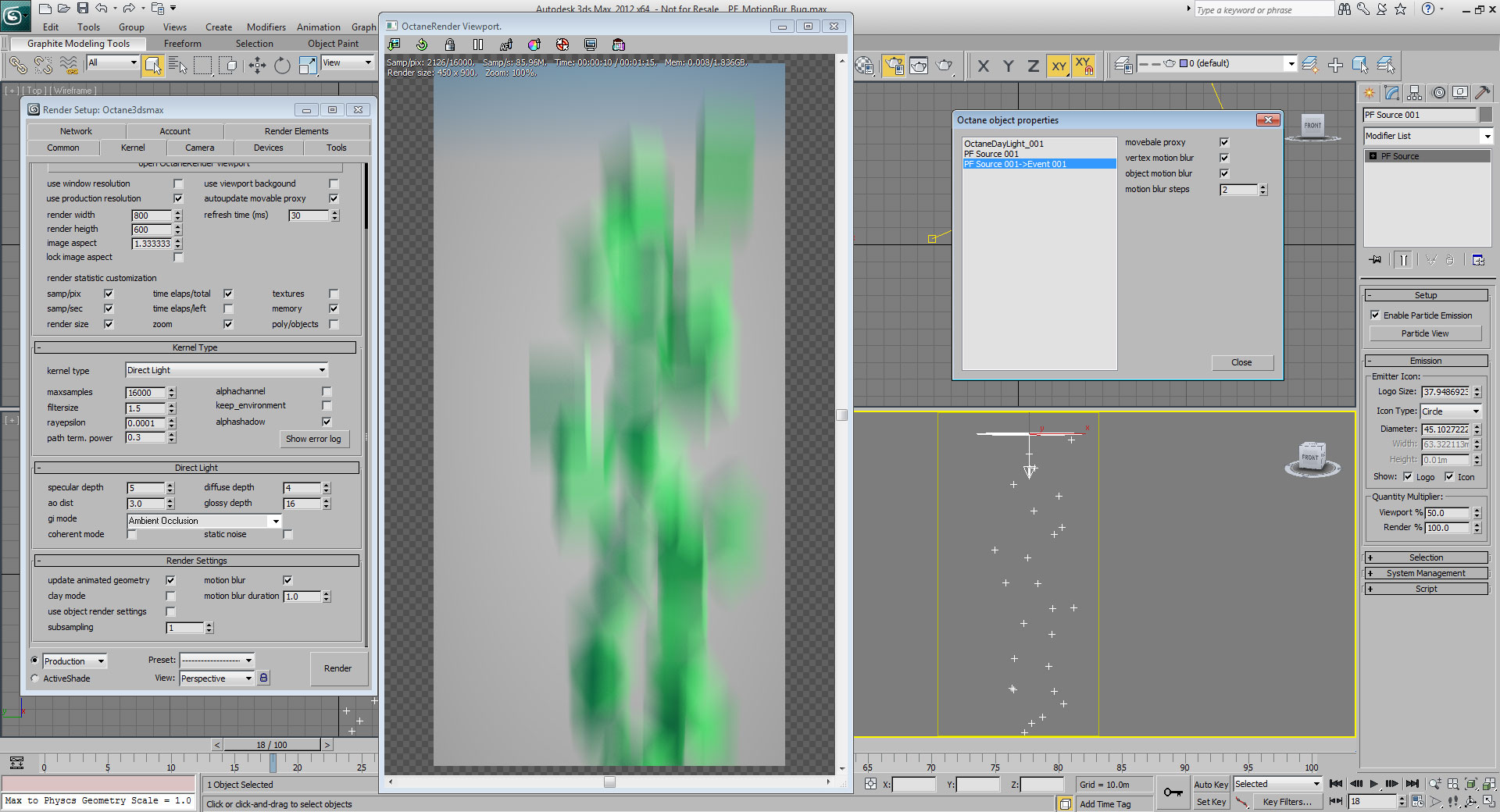Uncheck Enable Particle Emission

(1375, 315)
